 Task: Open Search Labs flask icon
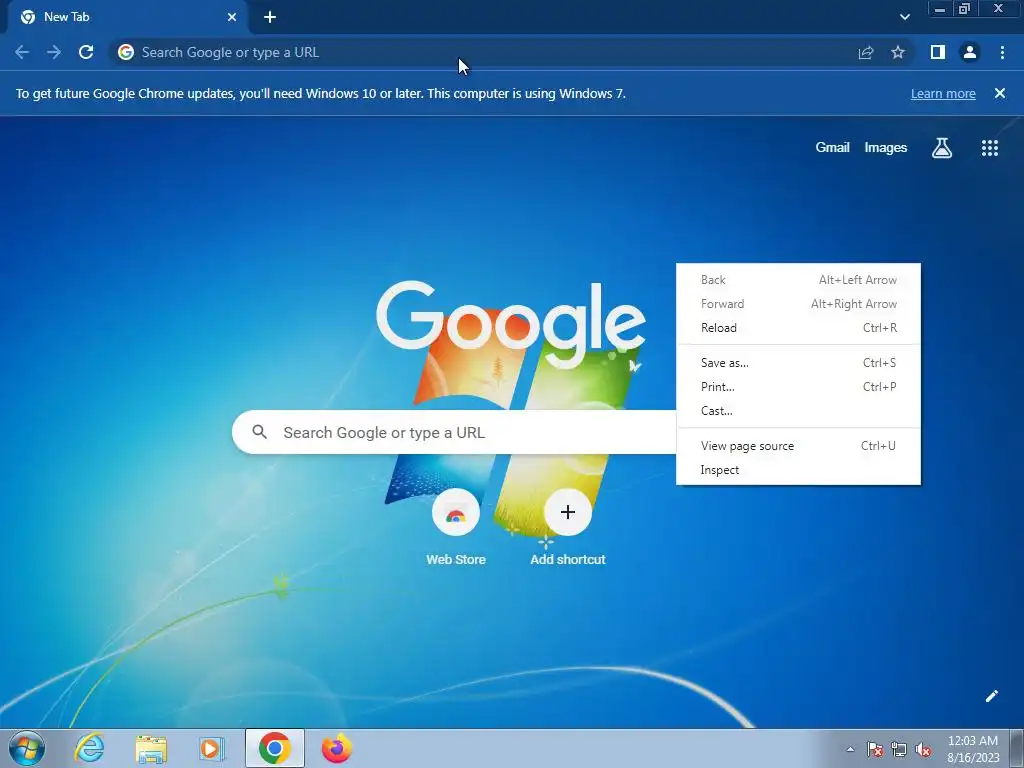[x=942, y=148]
